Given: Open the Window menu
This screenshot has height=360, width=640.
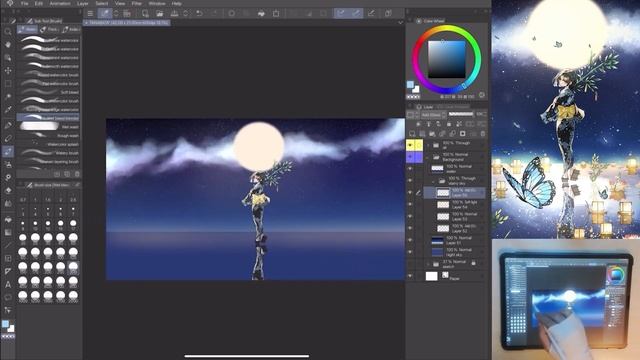Looking at the screenshot, I should [157, 3].
